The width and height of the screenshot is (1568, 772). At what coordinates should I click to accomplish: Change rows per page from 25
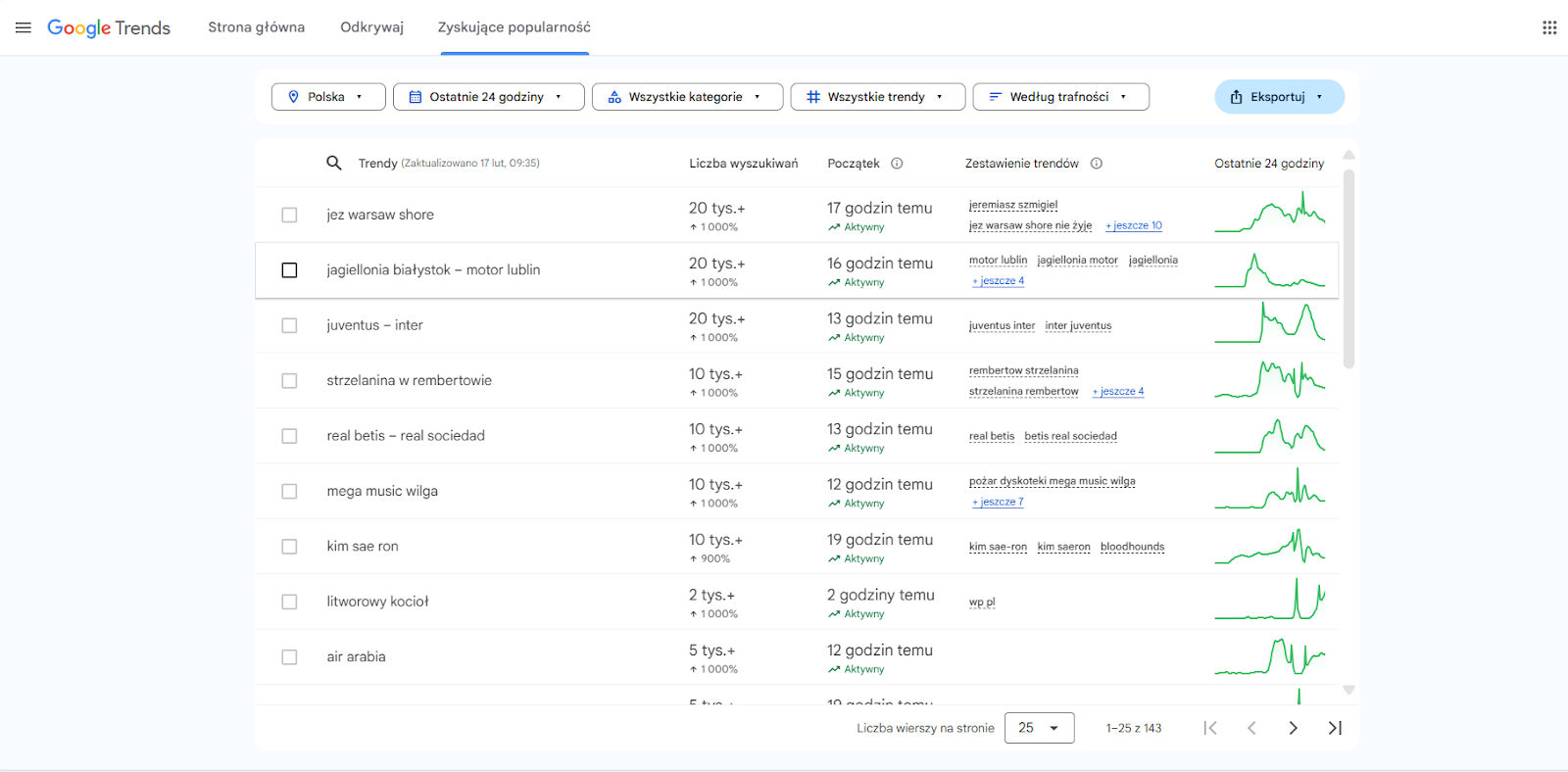point(1039,728)
